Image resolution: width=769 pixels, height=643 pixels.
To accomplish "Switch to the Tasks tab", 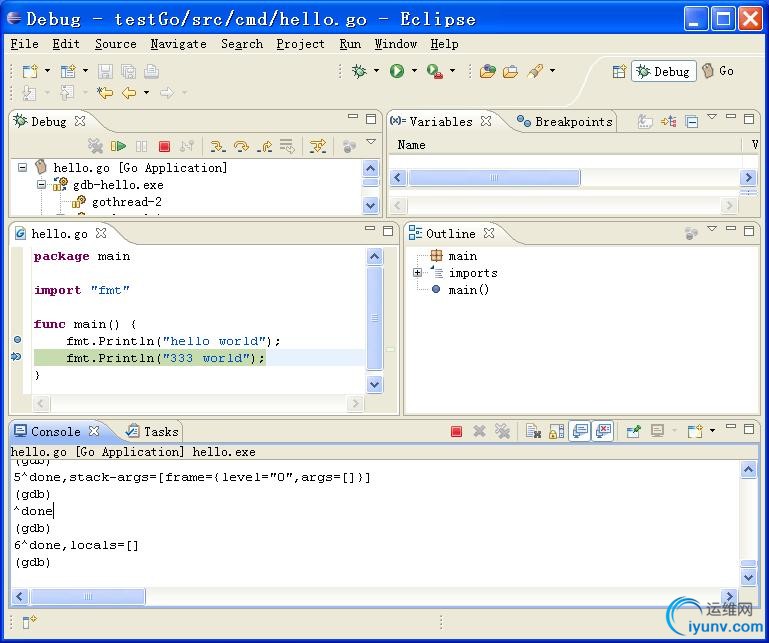I will (152, 432).
